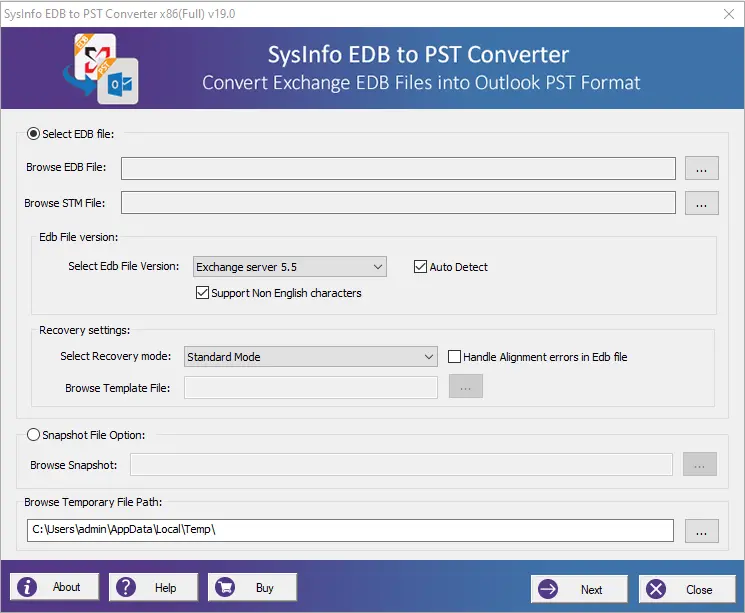Click the temporary file path input field
Screen dimensions: 745x613
350,530
